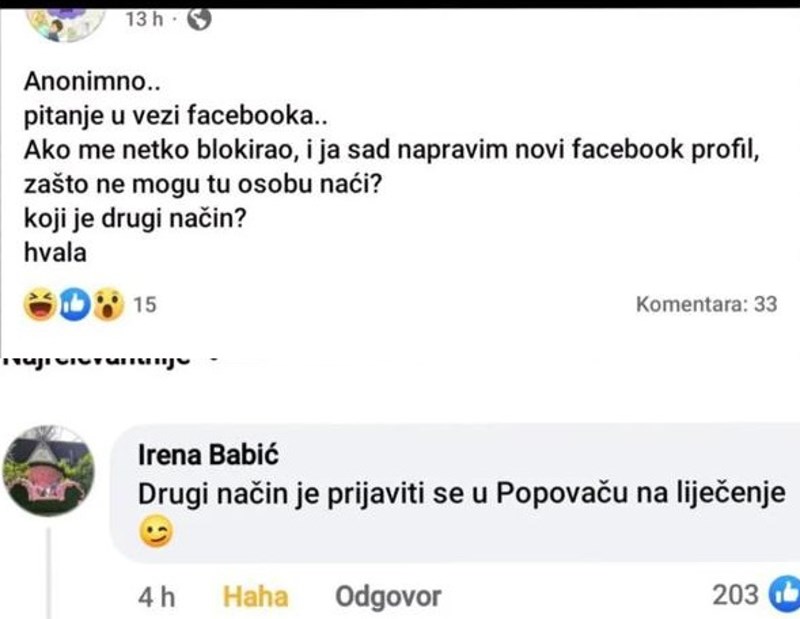Image resolution: width=800 pixels, height=619 pixels.
Task: Click the 4 h comment timestamp
Action: pyautogui.click(x=156, y=597)
